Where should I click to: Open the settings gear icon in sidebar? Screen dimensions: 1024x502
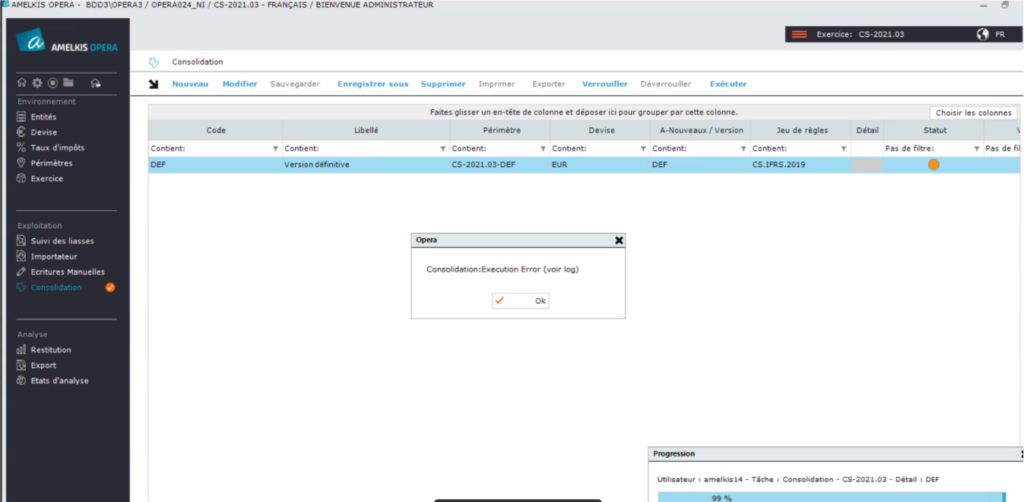click(x=37, y=83)
